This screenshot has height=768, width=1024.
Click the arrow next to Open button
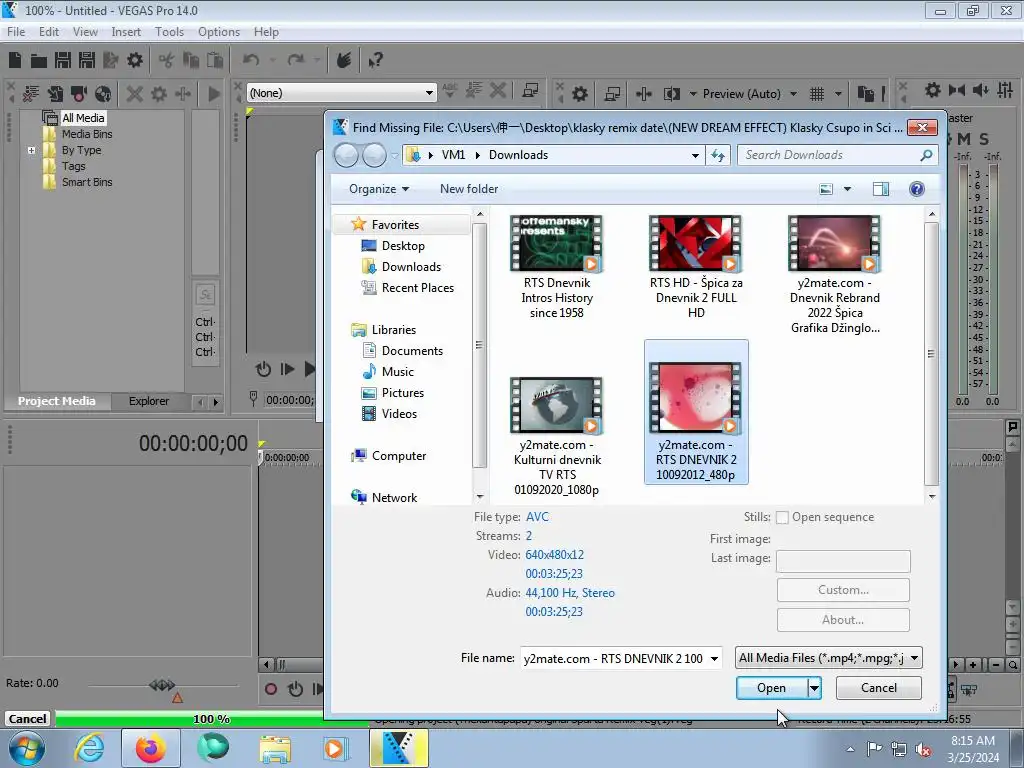coord(814,688)
